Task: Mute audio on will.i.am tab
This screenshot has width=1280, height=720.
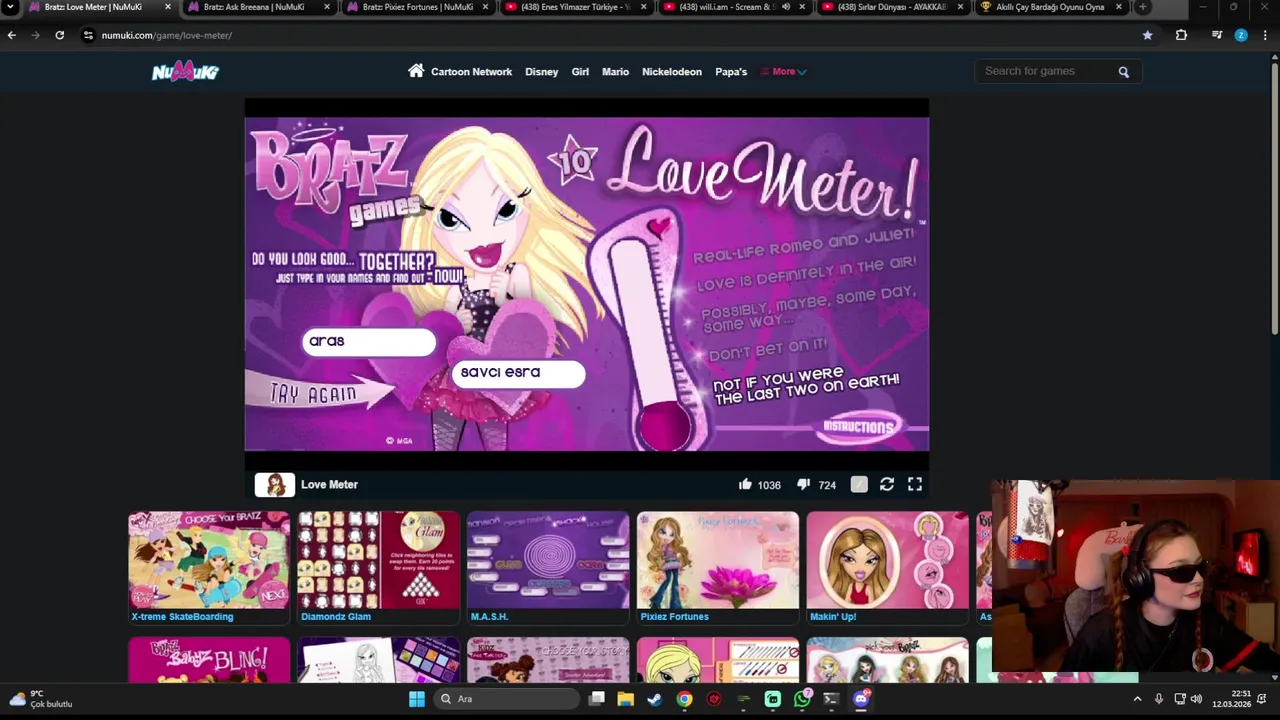Action: point(786,7)
